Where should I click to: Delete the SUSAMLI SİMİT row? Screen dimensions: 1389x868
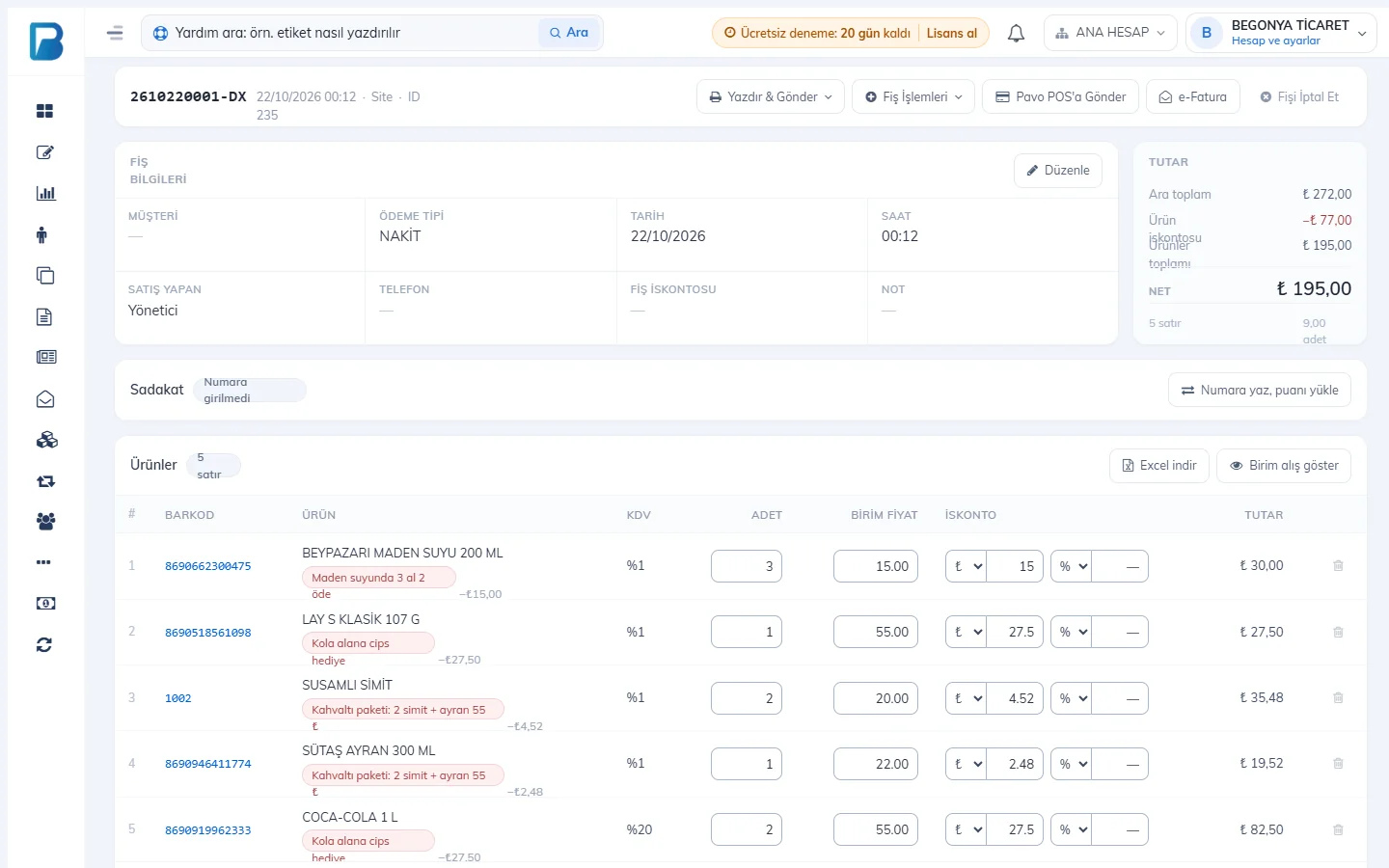1338,697
